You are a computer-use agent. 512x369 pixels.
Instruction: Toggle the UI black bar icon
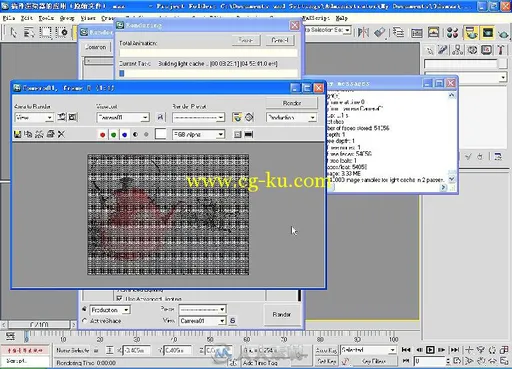tap(248, 135)
